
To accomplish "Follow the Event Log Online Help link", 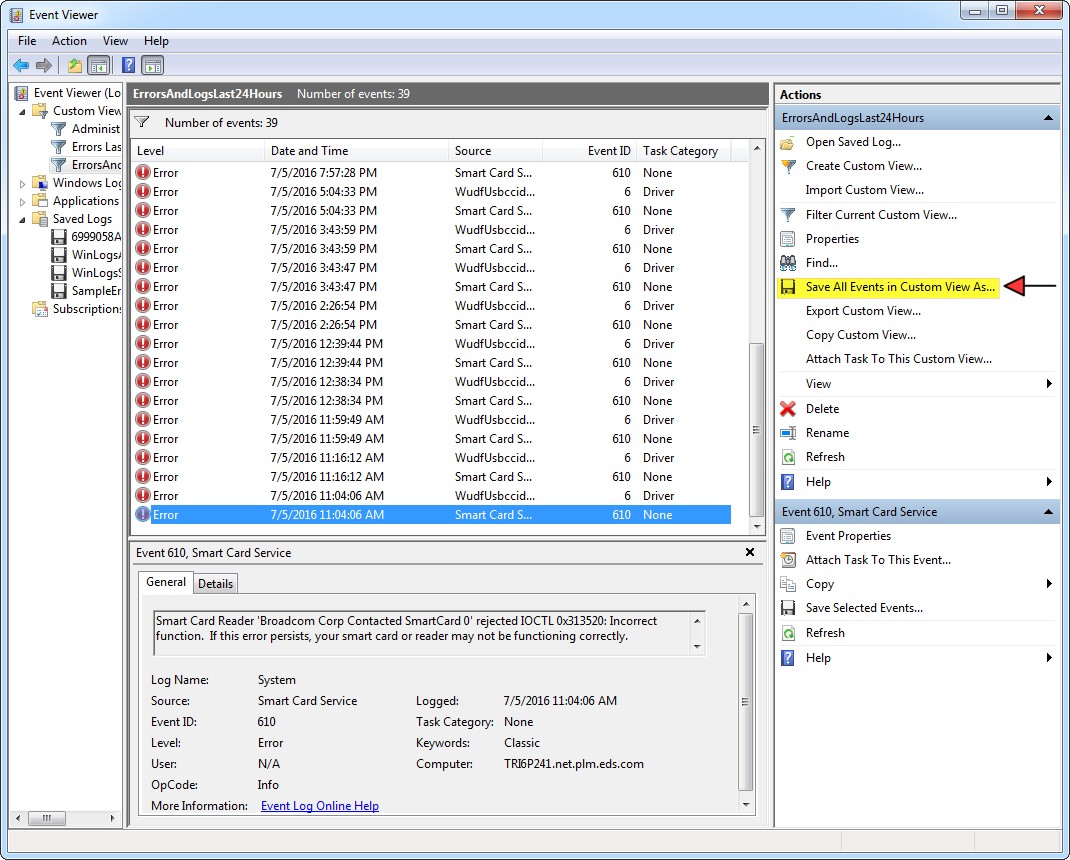I will [x=320, y=805].
